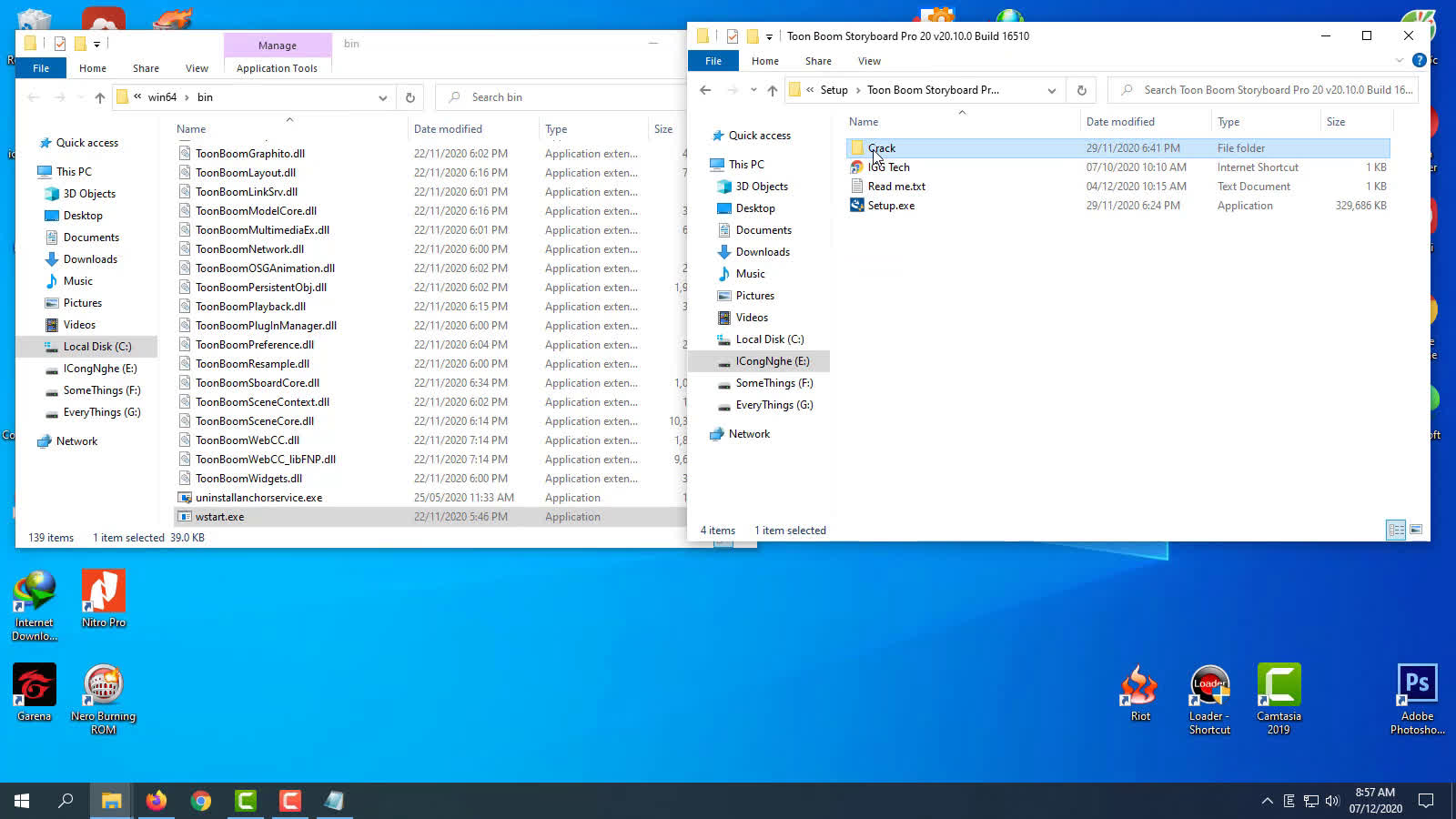Click the Search Toon Boom Storyboard Pro field
Viewport: 1456px width, 819px height.
[x=1263, y=90]
